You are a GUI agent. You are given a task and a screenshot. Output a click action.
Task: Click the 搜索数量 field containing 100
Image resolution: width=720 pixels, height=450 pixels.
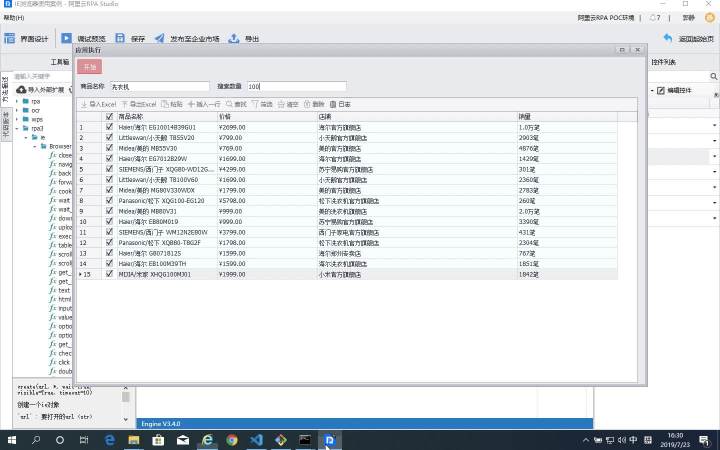(x=297, y=86)
